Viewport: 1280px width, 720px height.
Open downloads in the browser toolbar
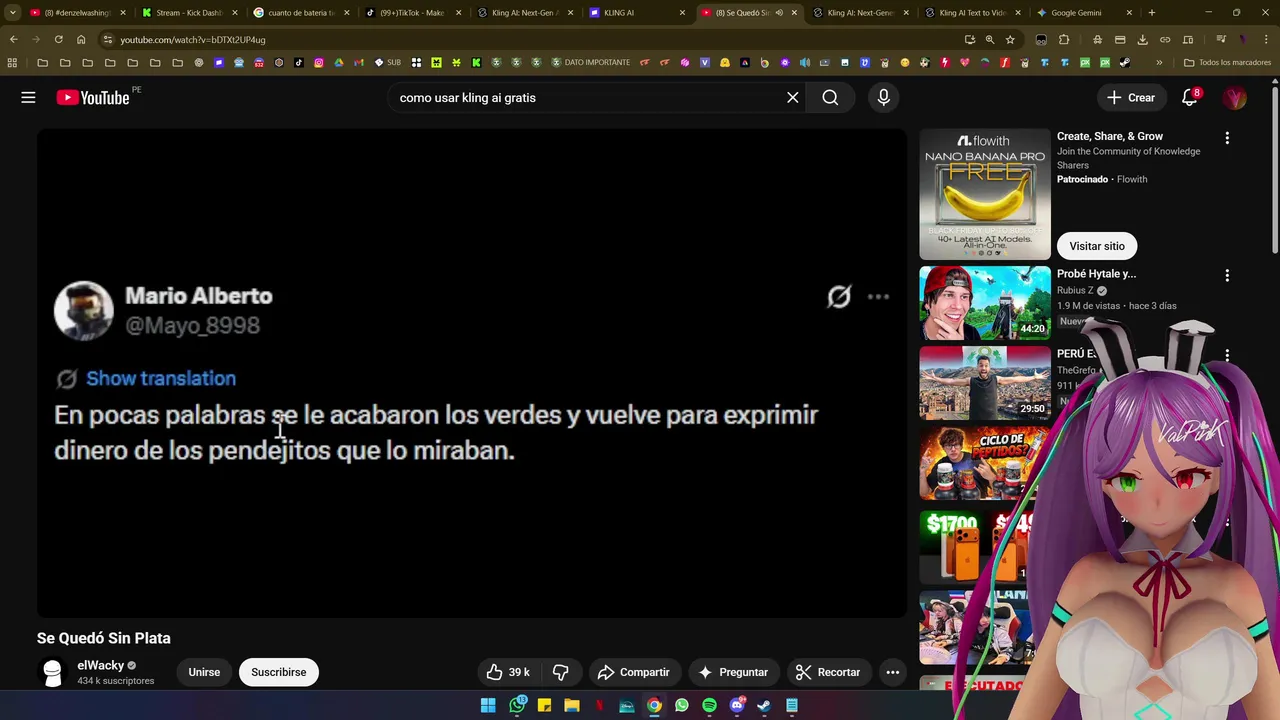1142,39
